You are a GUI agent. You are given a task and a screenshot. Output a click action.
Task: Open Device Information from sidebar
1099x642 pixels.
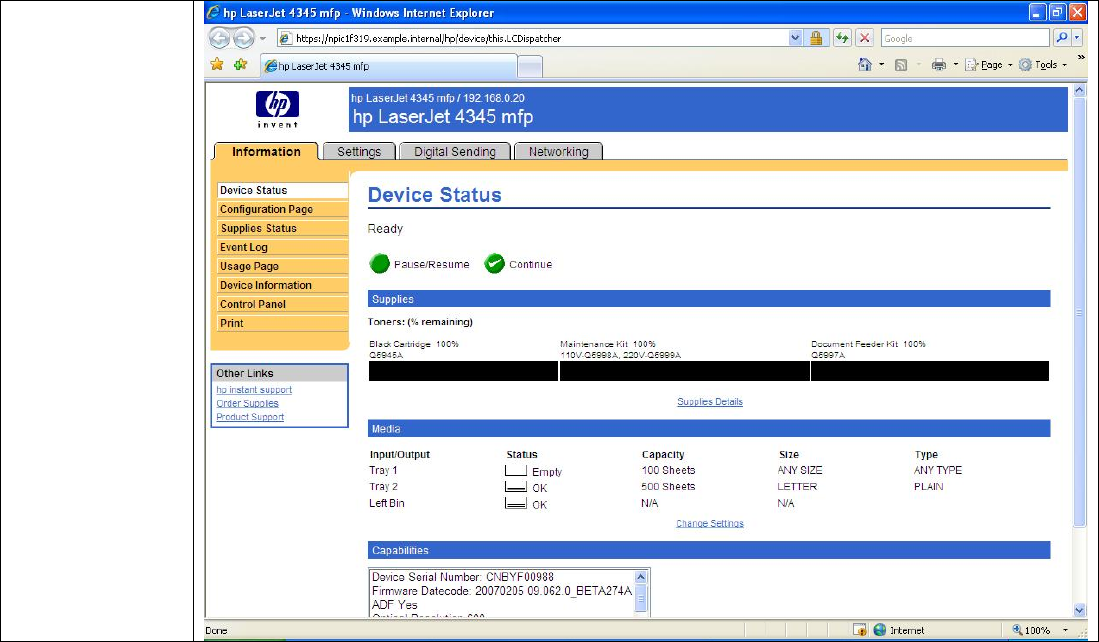[282, 285]
